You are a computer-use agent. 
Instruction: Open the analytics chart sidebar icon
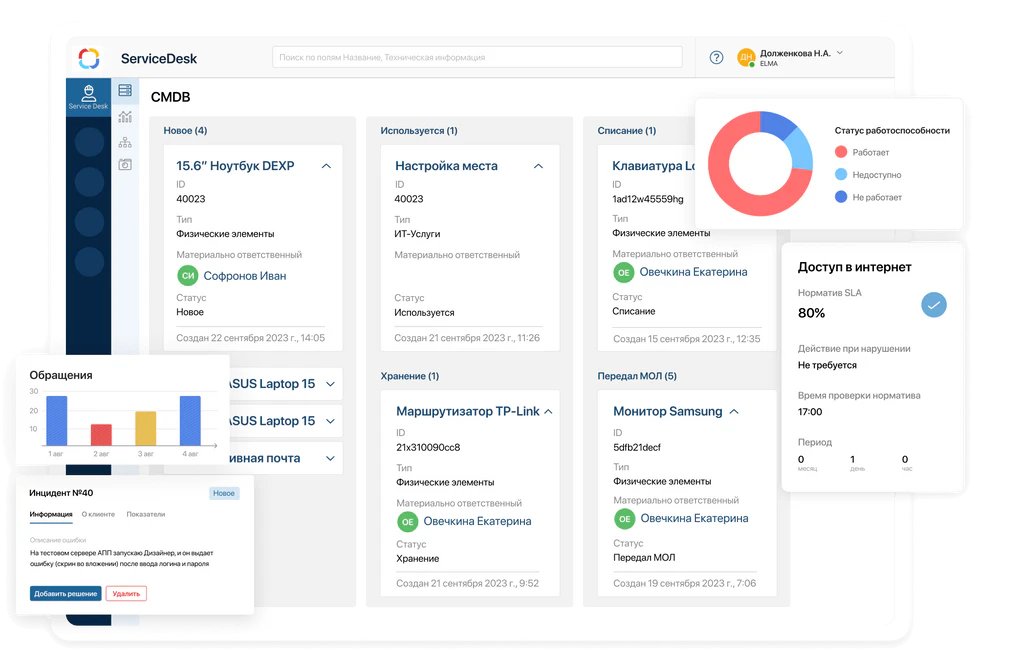tap(125, 116)
